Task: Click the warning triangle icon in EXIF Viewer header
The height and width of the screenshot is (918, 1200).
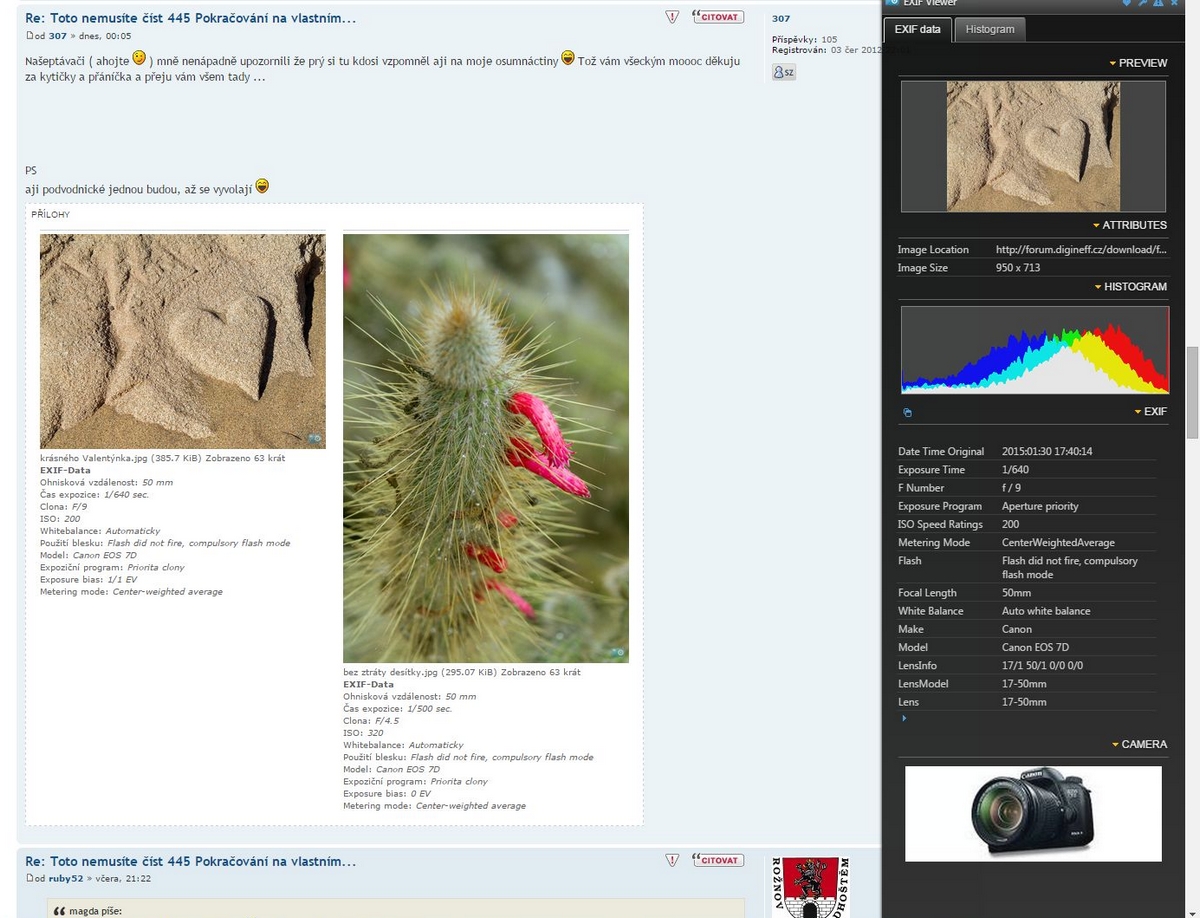Action: (x=1158, y=3)
